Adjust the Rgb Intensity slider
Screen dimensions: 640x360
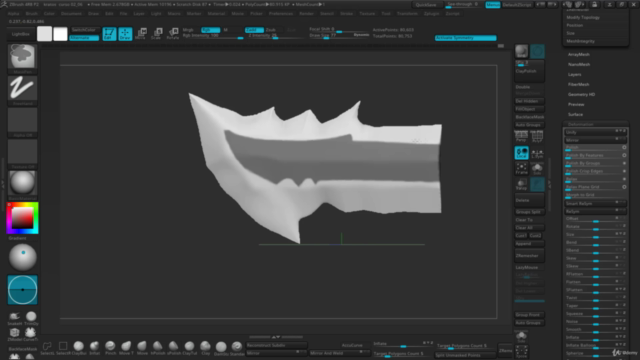point(212,36)
